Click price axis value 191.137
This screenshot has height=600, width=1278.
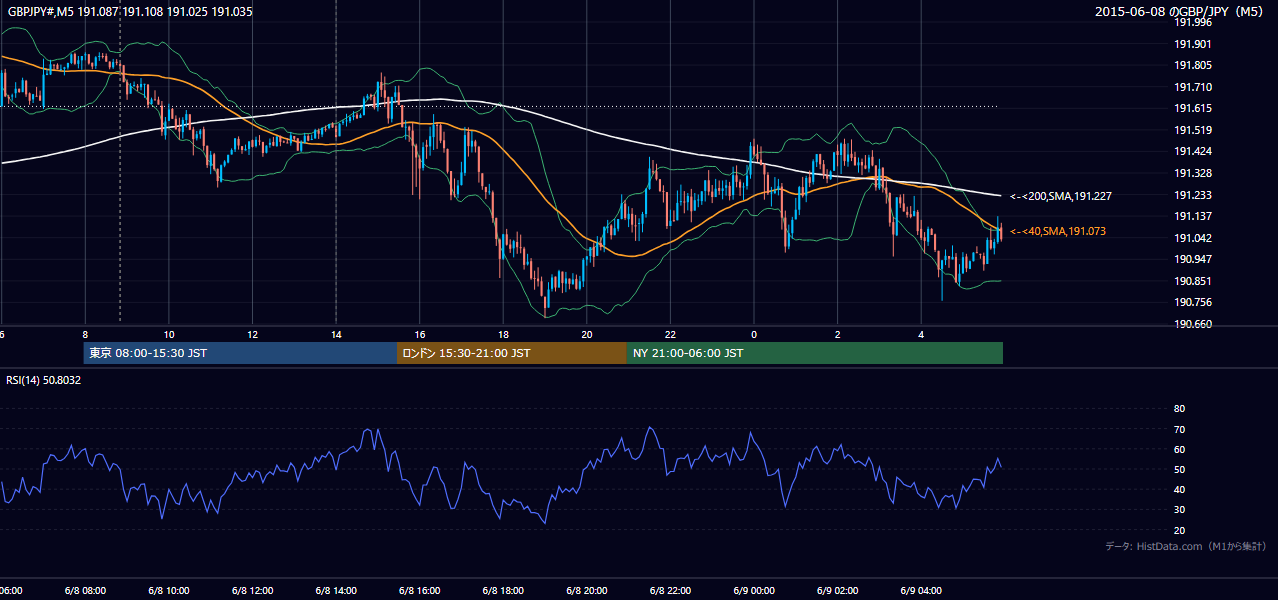[x=1192, y=216]
